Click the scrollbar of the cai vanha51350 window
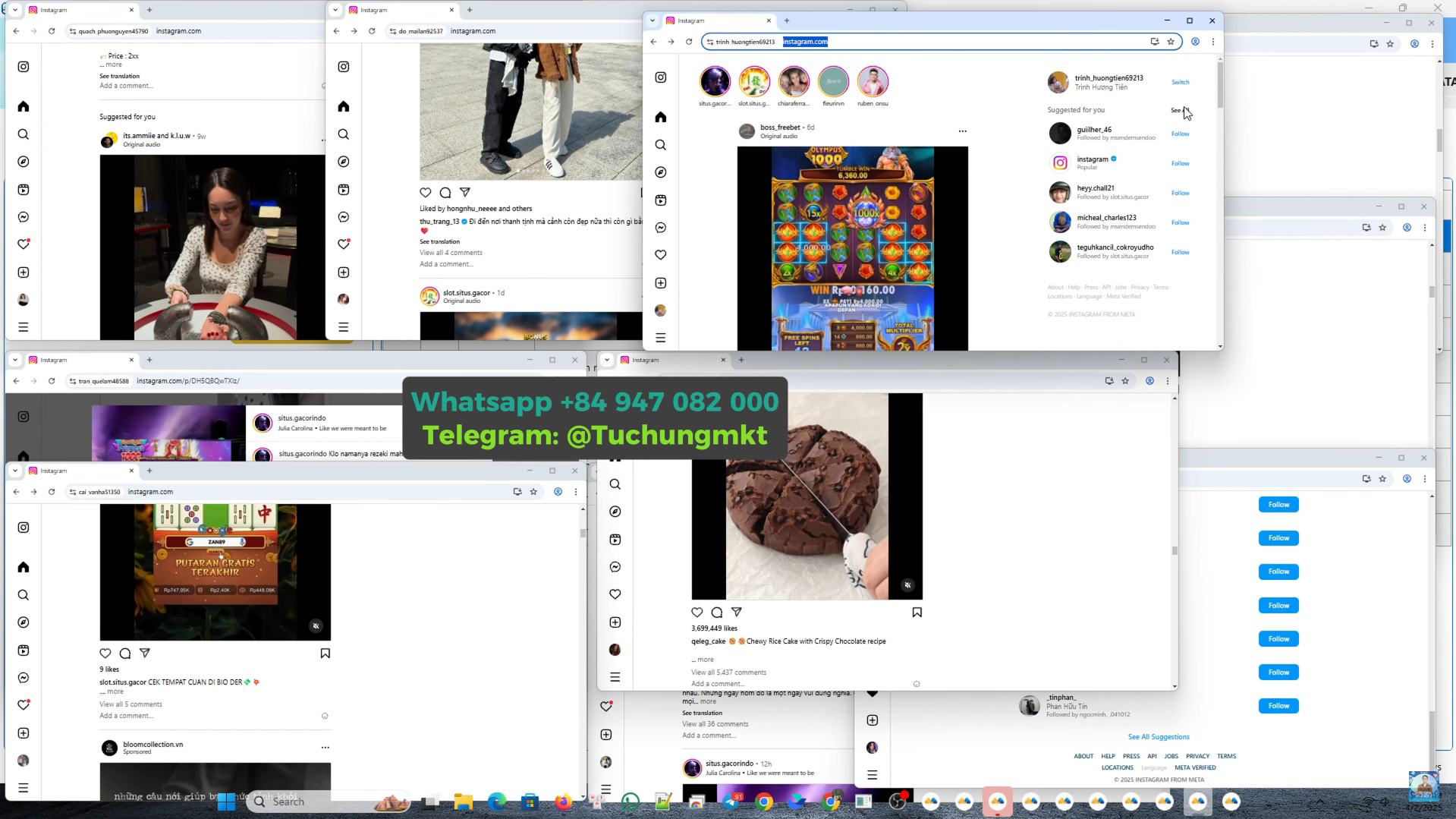Image resolution: width=1456 pixels, height=819 pixels. [x=583, y=533]
